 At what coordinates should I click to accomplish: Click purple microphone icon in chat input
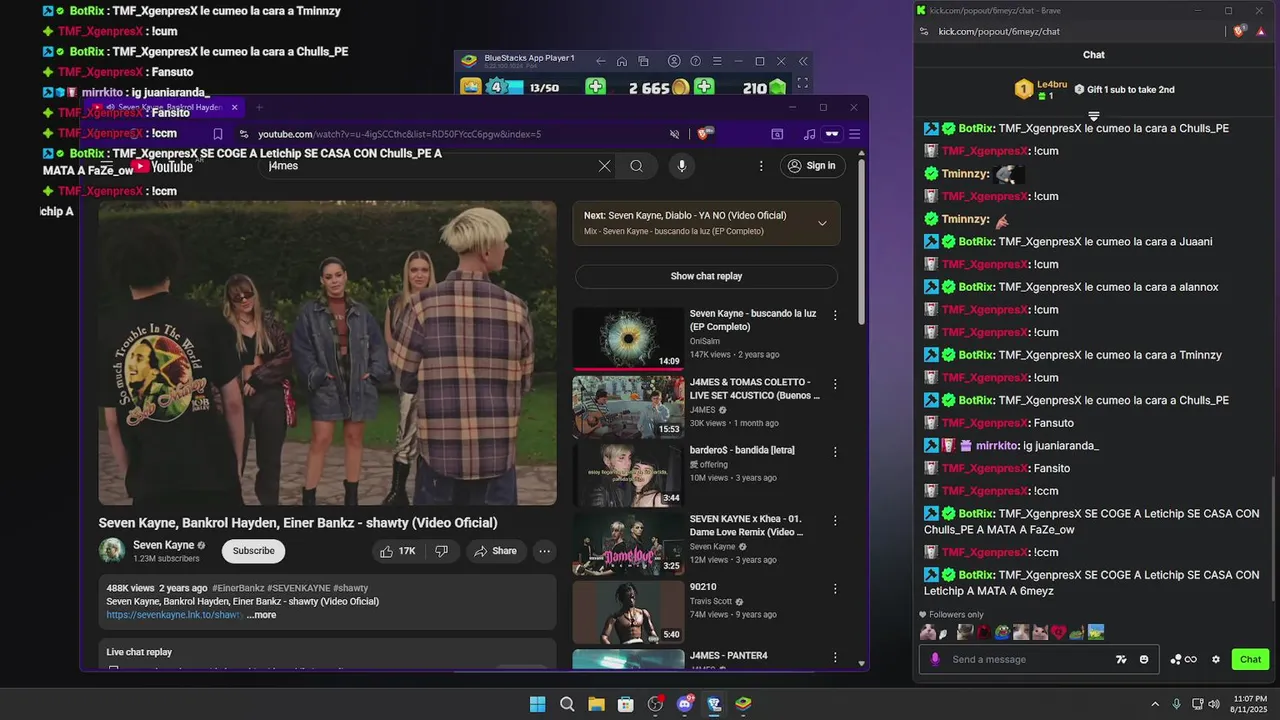pyautogui.click(x=935, y=659)
